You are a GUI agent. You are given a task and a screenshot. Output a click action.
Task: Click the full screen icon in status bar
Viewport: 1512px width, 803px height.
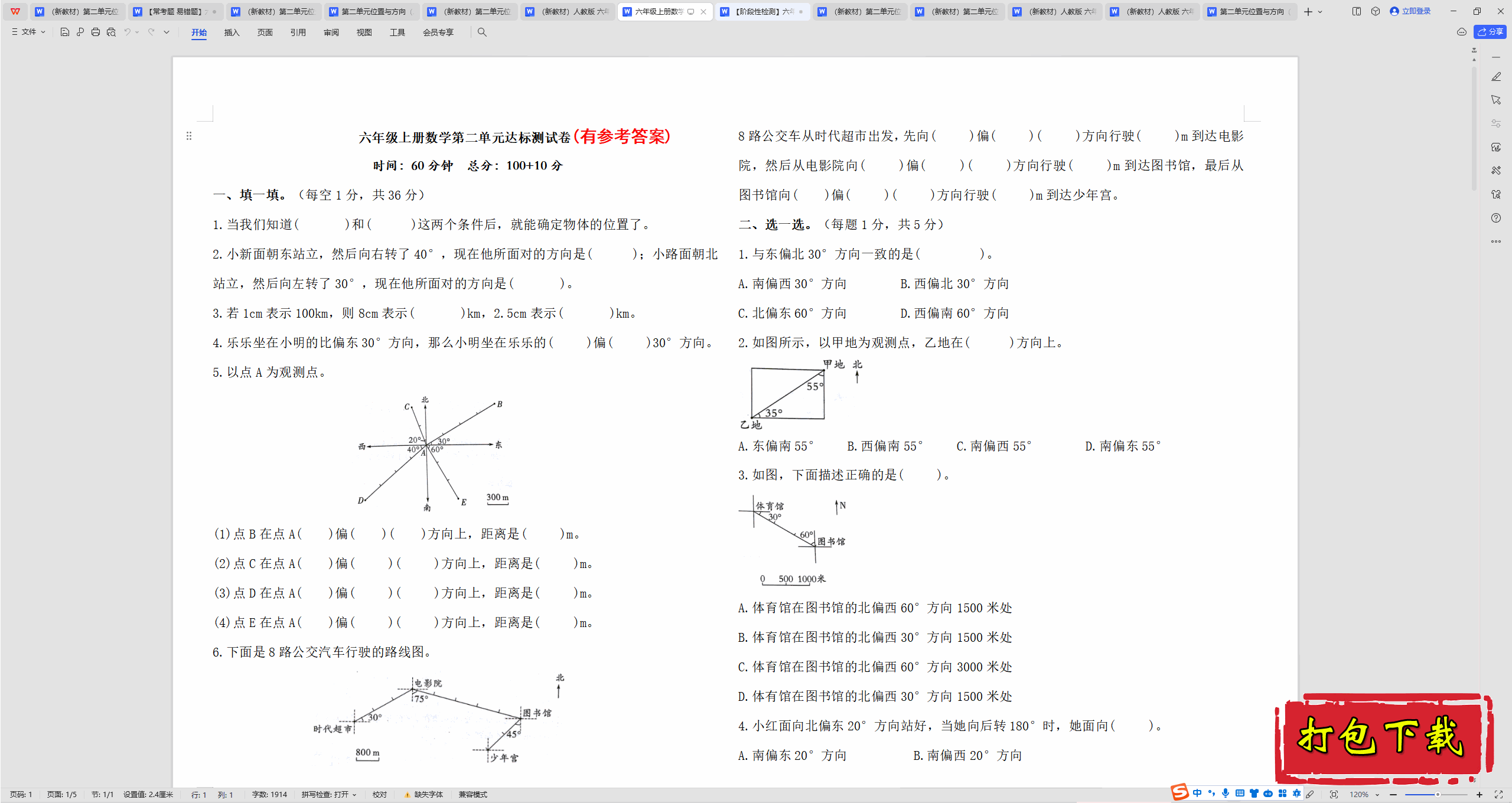click(1498, 795)
